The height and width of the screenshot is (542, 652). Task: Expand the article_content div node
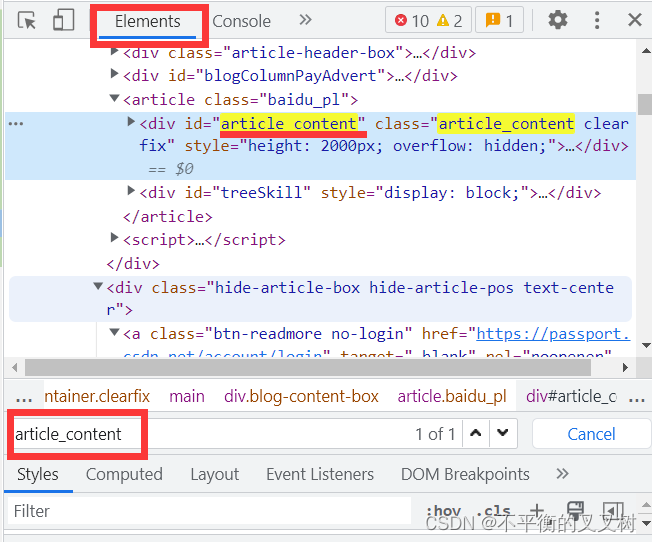coord(131,121)
